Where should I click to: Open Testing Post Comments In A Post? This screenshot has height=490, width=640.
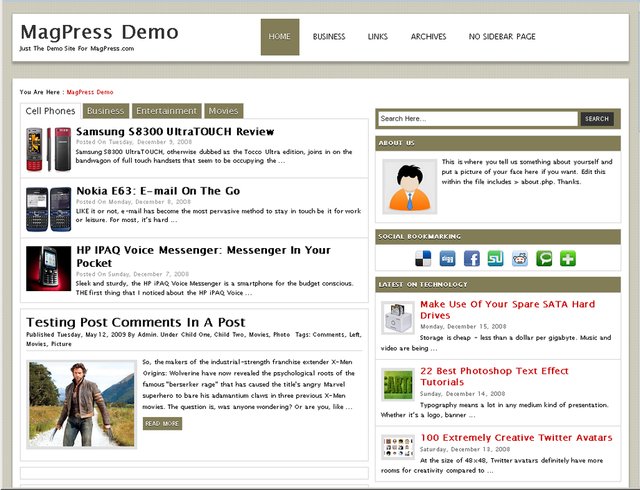pos(136,322)
